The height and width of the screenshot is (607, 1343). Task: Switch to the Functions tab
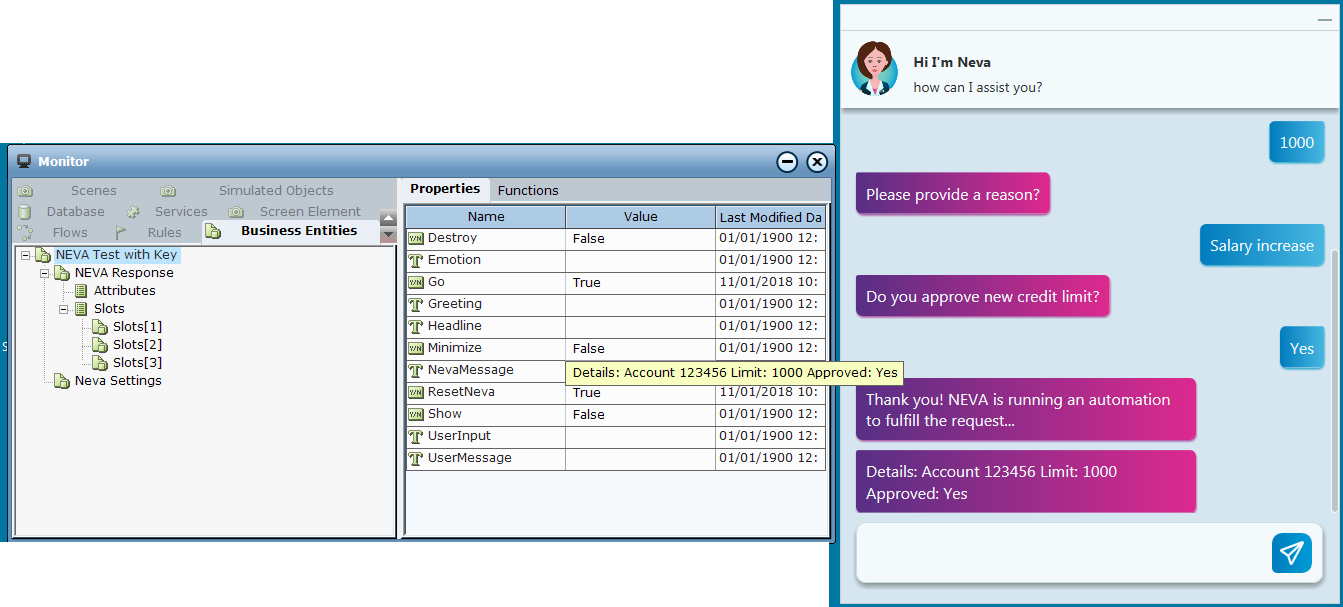(528, 190)
